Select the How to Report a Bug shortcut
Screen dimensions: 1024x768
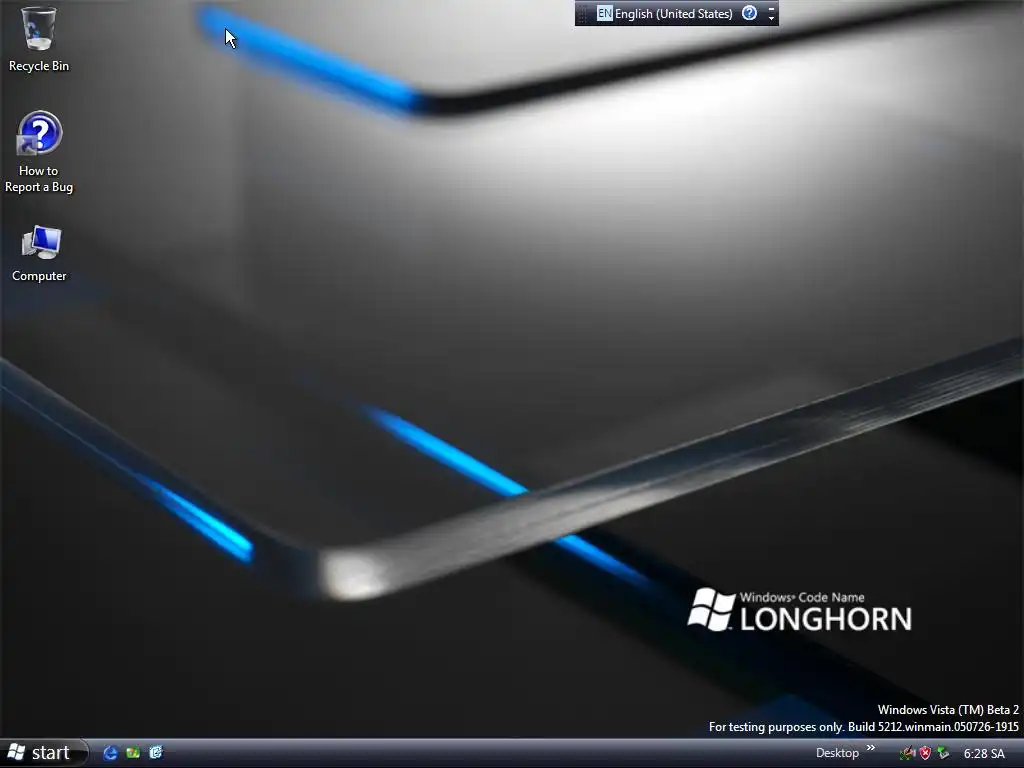tap(39, 152)
